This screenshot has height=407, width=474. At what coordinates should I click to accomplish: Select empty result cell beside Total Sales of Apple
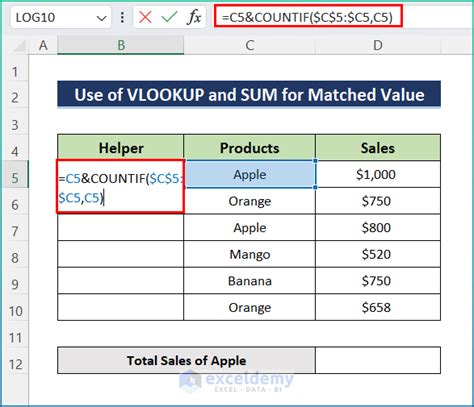tap(378, 360)
